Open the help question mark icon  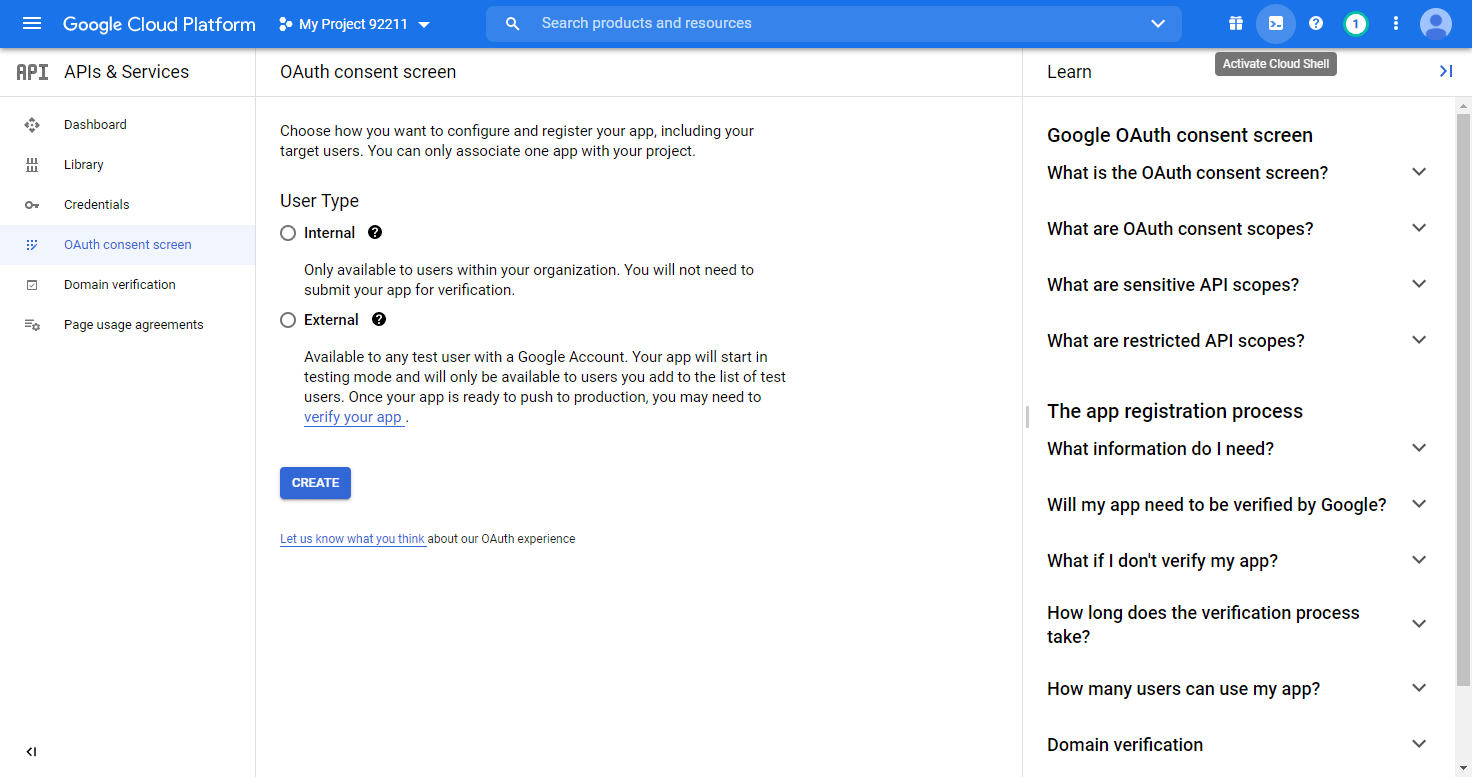[x=1316, y=24]
